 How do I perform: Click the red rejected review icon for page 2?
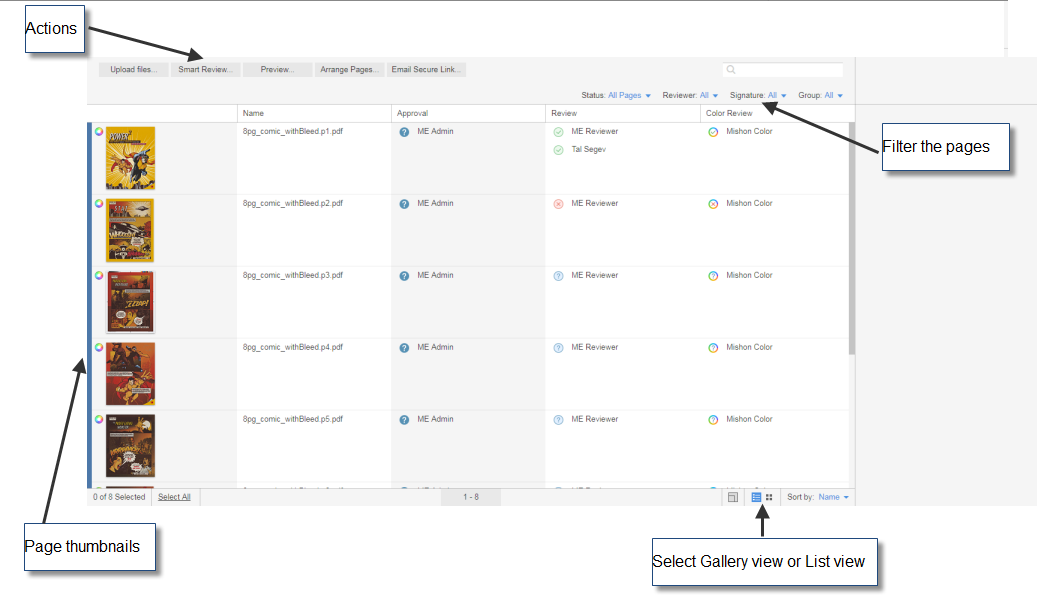(558, 204)
